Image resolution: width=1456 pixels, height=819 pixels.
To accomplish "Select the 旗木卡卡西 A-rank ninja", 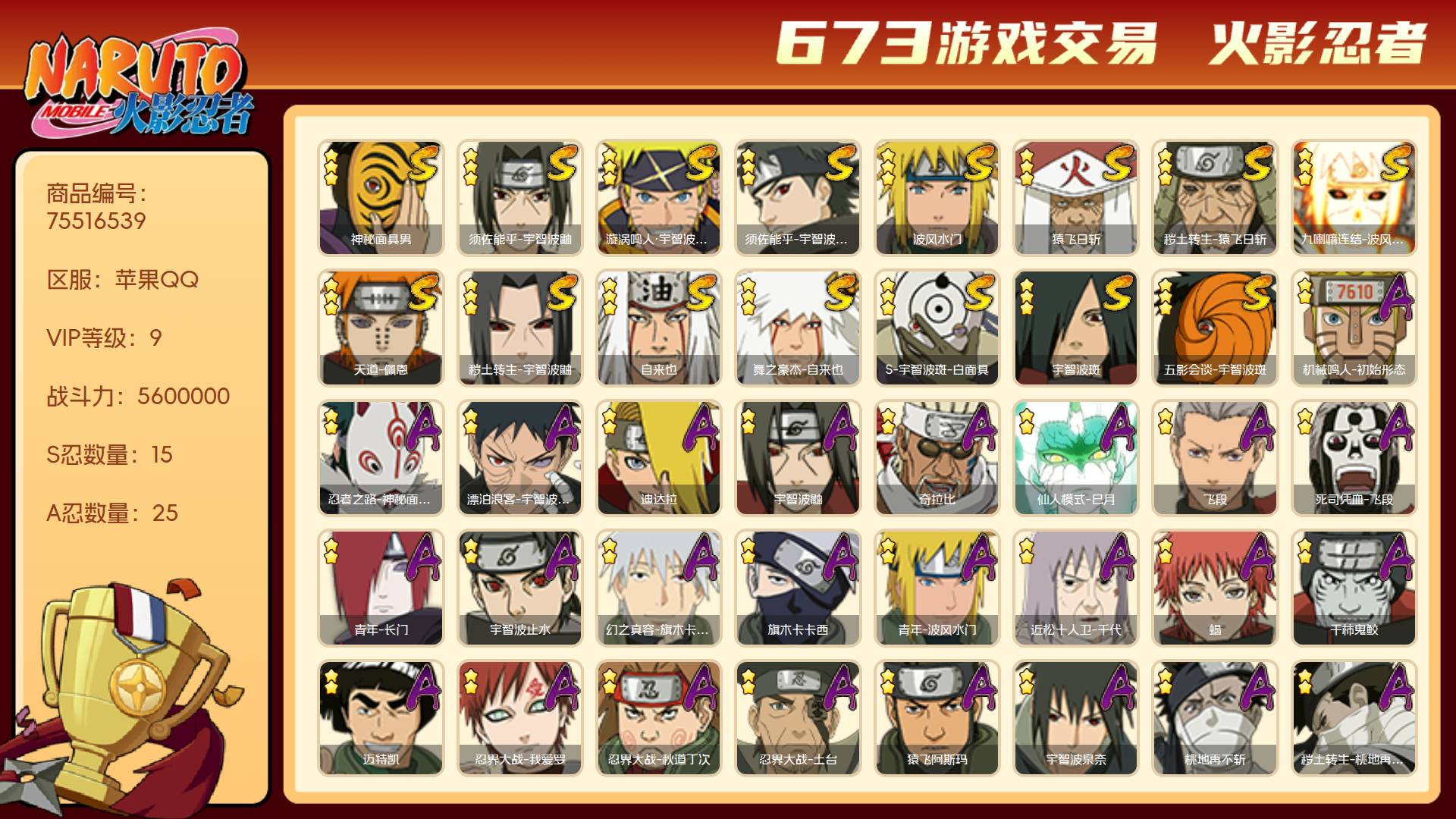I will (x=798, y=588).
